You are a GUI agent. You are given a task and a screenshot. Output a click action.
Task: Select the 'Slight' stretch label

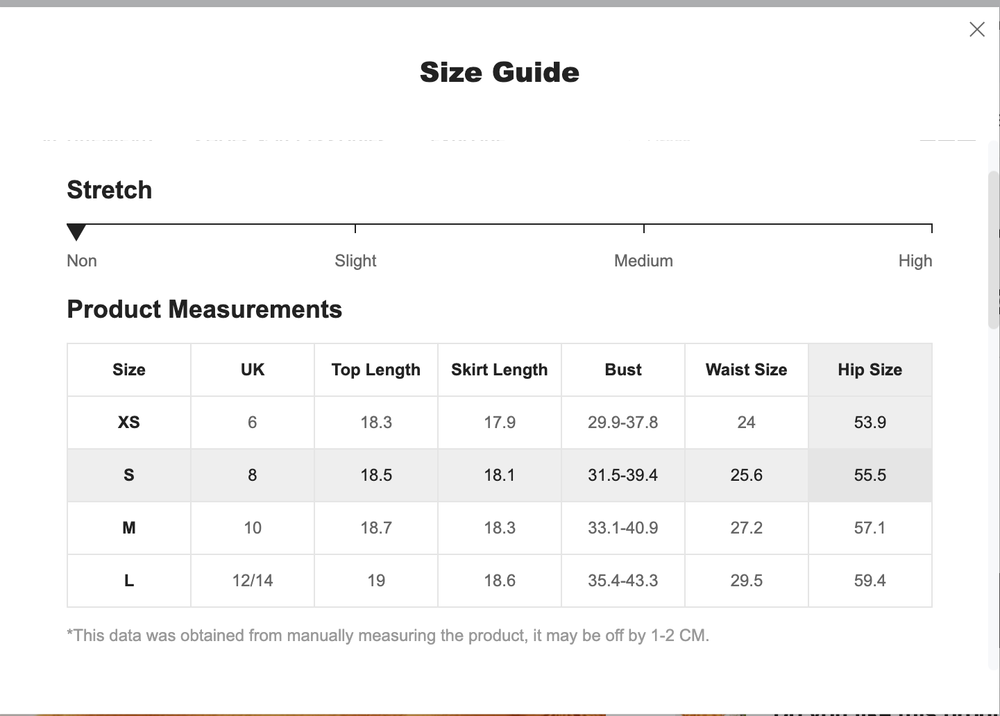355,261
